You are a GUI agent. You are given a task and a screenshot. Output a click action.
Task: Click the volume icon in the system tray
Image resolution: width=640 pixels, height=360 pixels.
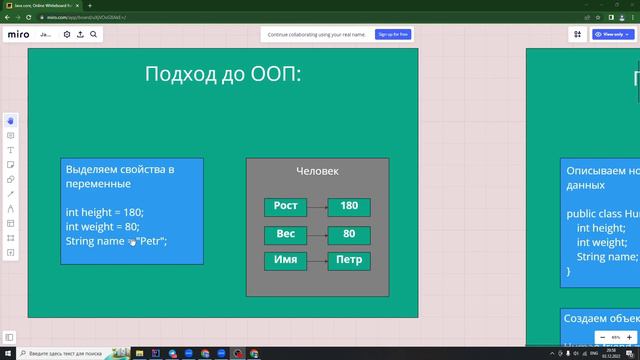tap(576, 353)
